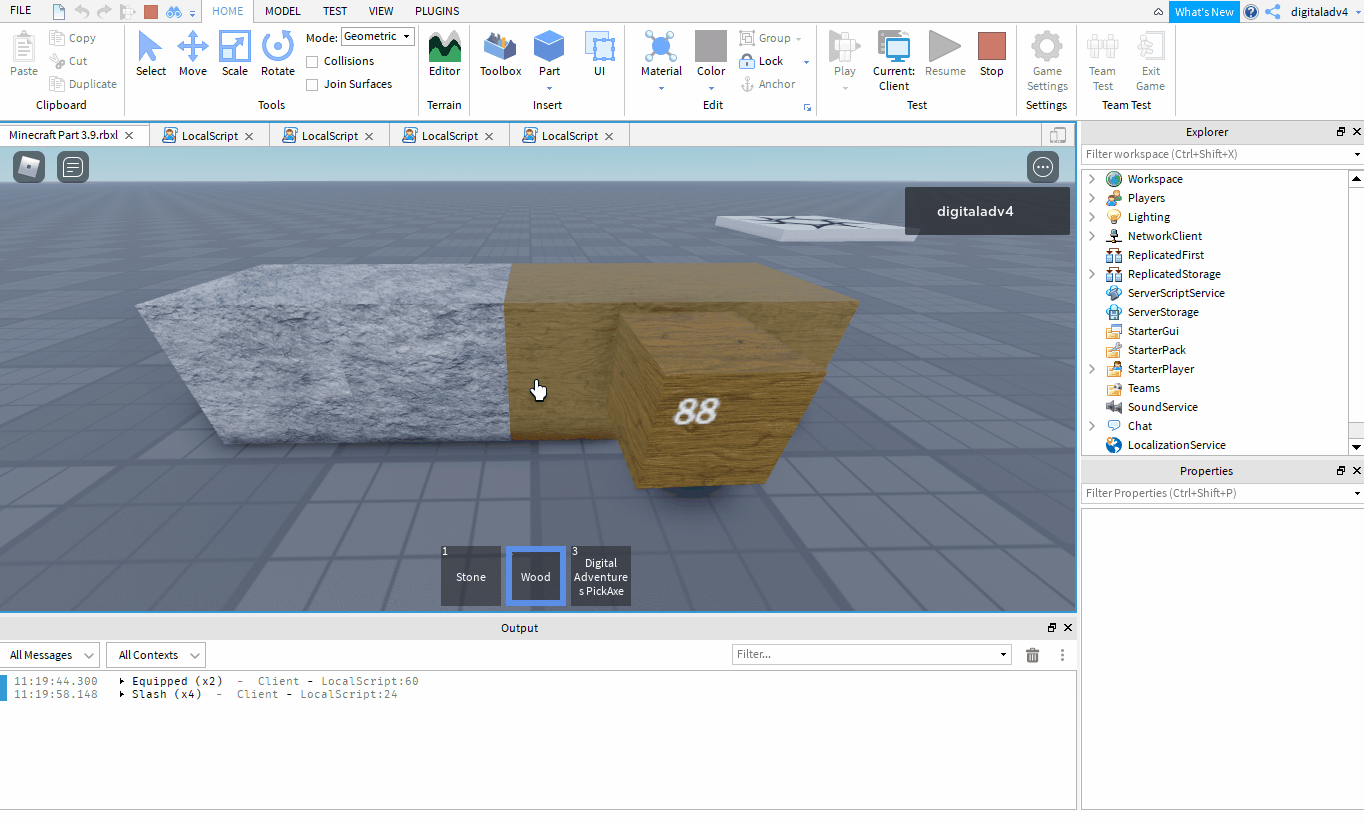Image resolution: width=1364 pixels, height=825 pixels.
Task: Open the Material dropdown arrow
Action: pos(661,88)
